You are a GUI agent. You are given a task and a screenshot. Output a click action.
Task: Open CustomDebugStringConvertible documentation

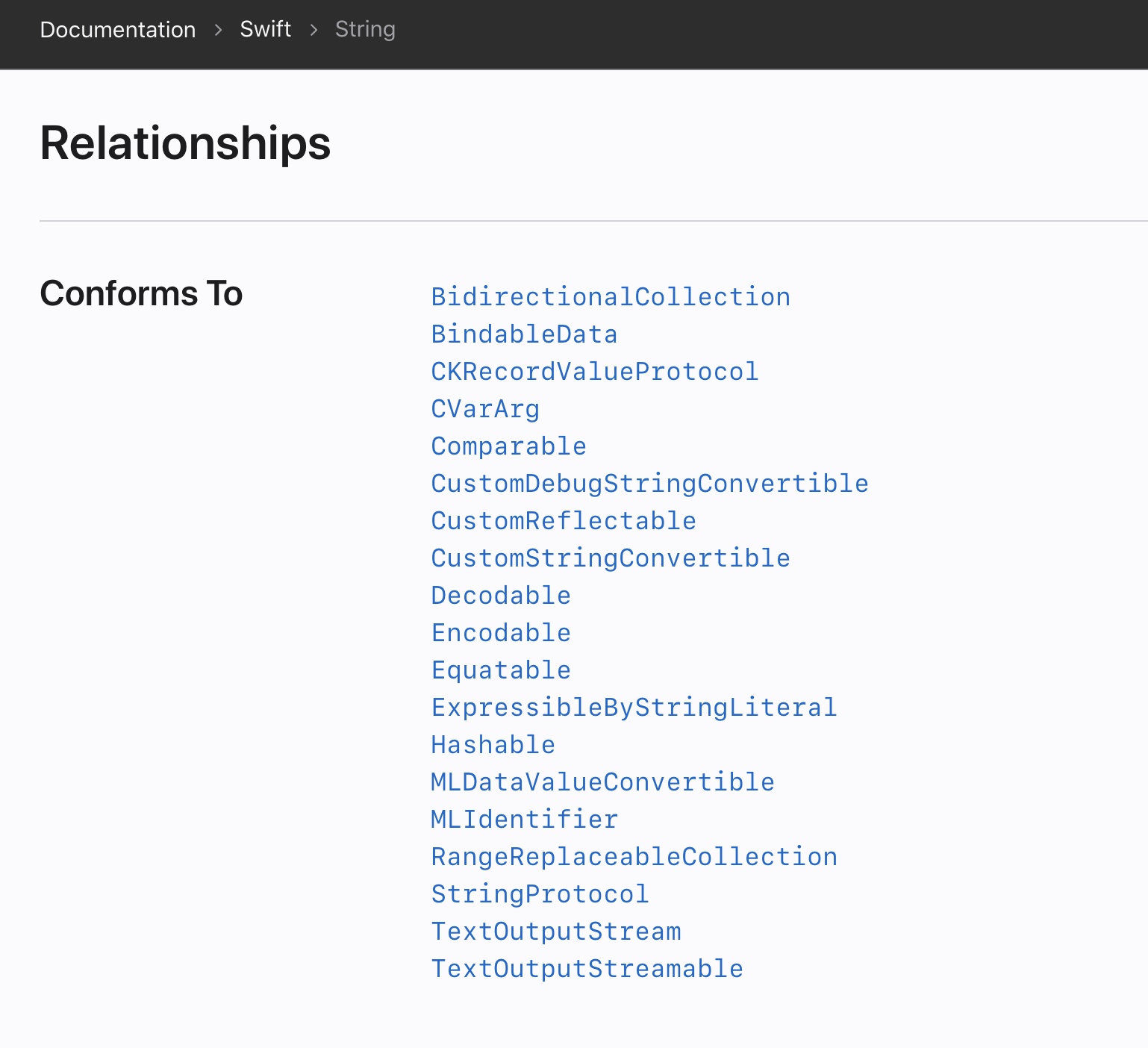tap(649, 484)
